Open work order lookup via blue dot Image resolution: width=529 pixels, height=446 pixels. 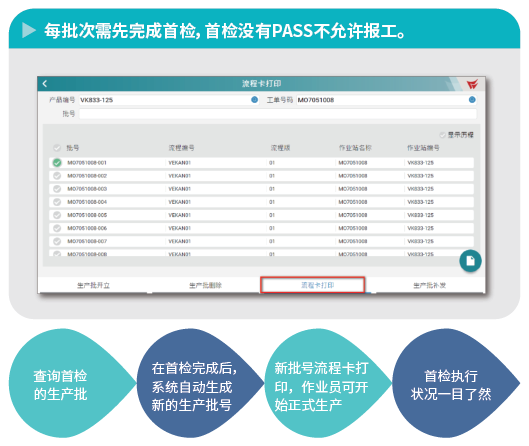472,100
